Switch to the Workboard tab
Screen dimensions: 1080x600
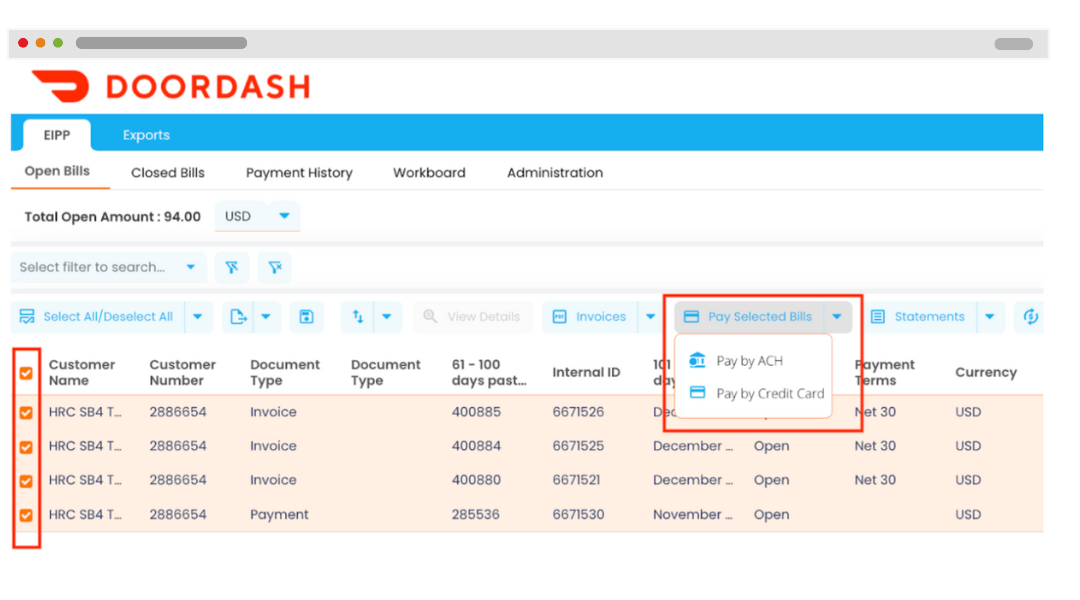(x=429, y=173)
